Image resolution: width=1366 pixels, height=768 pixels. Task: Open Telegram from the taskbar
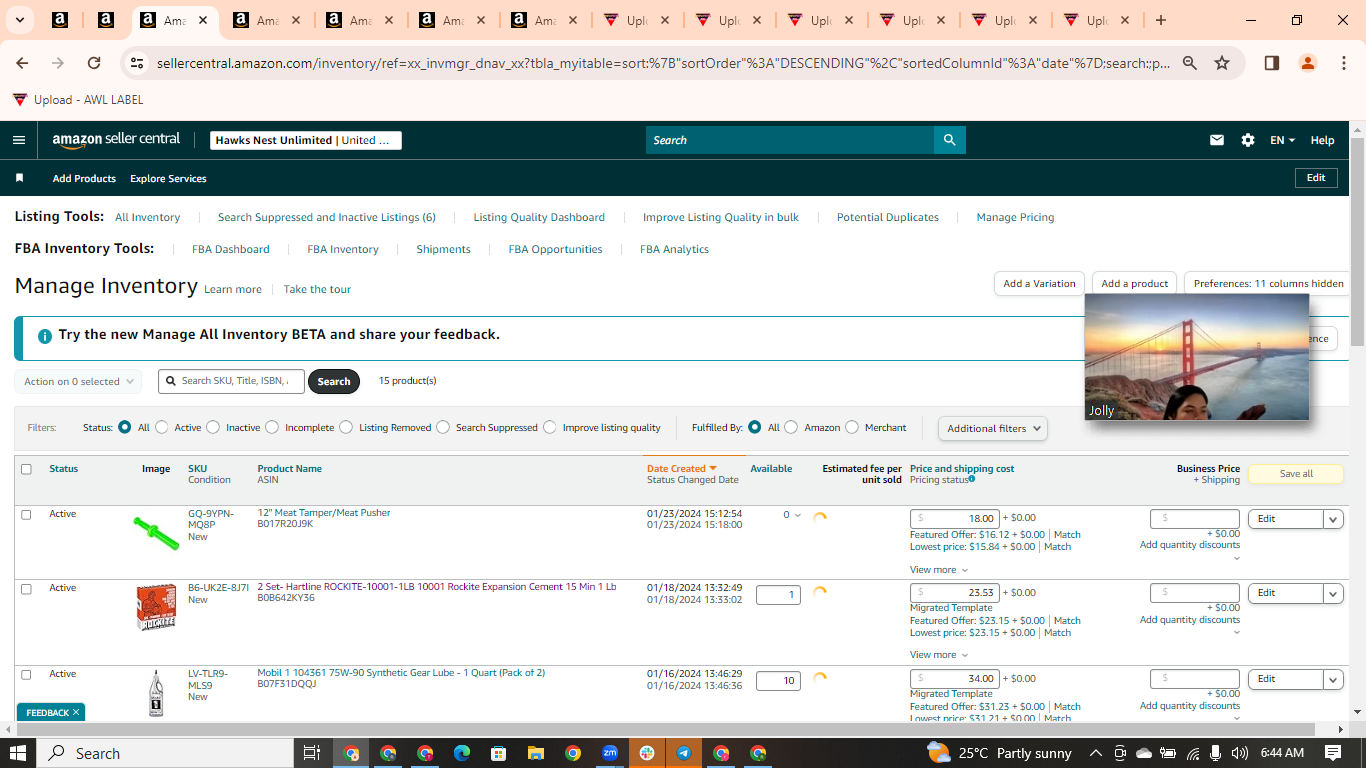click(x=684, y=753)
